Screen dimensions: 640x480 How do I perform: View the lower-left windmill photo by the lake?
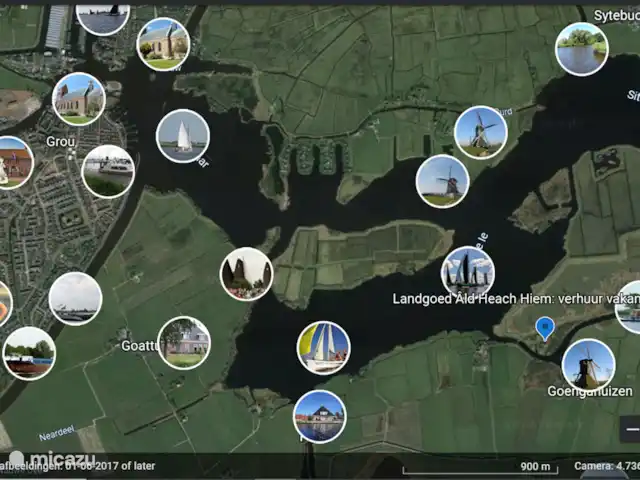(442, 181)
